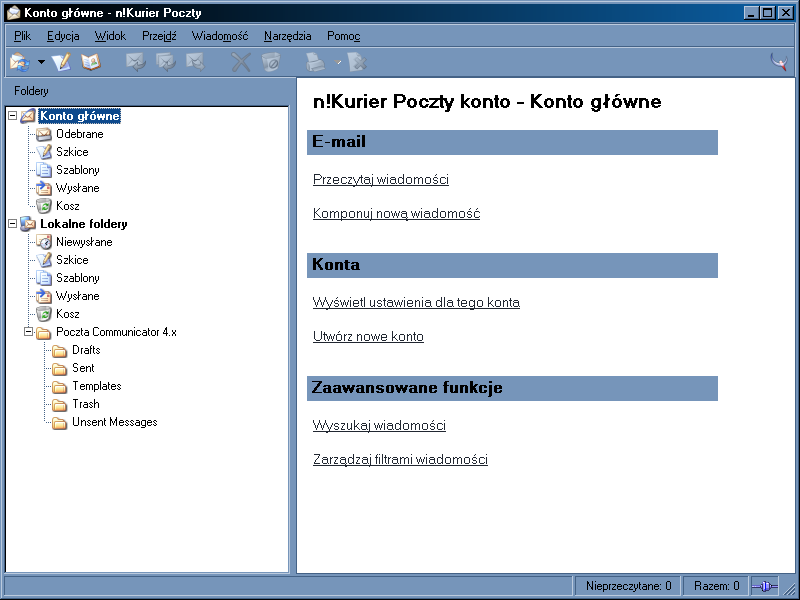This screenshot has height=600, width=800.
Task: Click the Komponuj nową wiadomość link
Action: (x=396, y=213)
